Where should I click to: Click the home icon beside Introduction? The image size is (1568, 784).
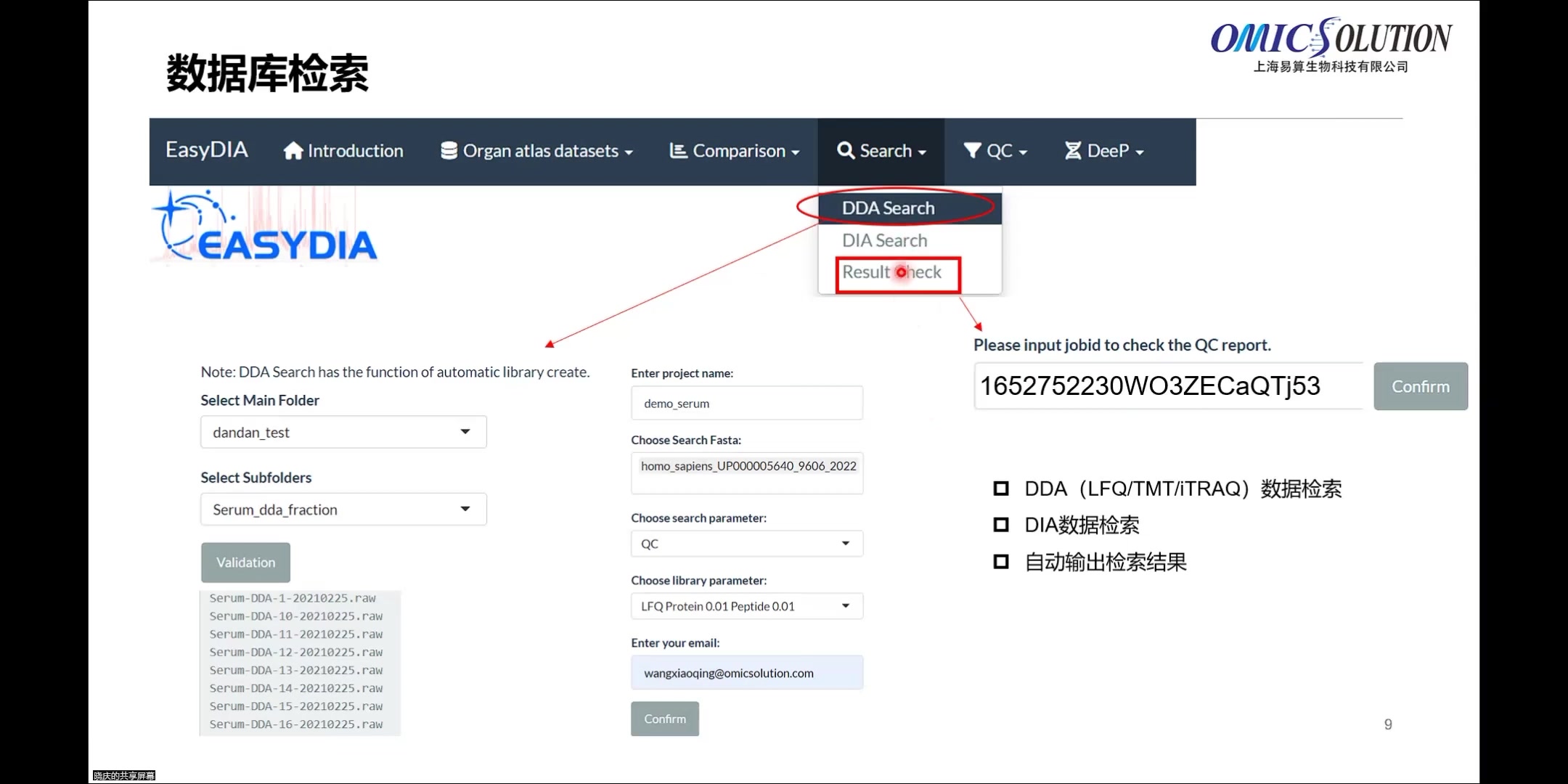tap(293, 150)
